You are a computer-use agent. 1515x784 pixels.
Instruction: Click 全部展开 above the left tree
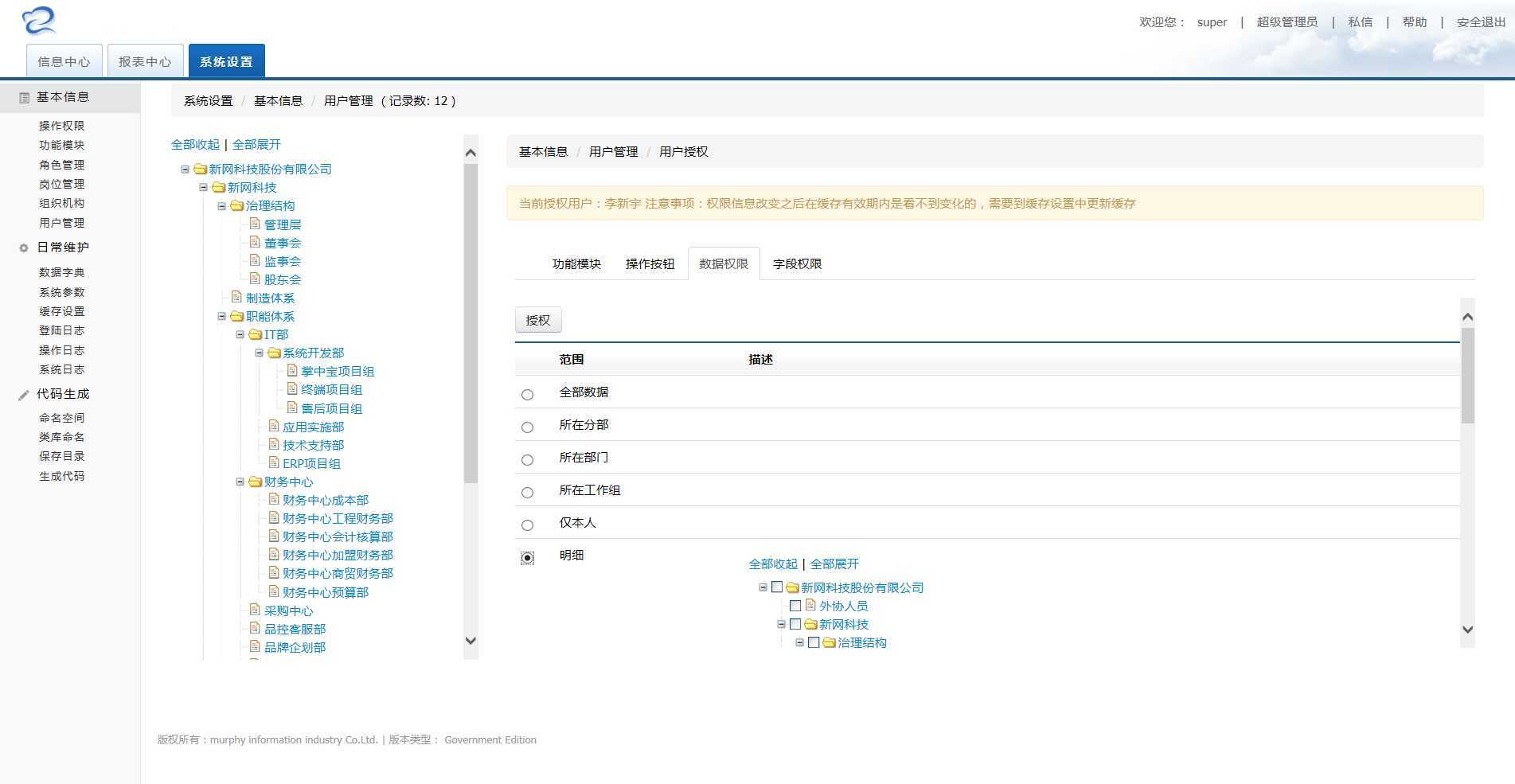256,144
